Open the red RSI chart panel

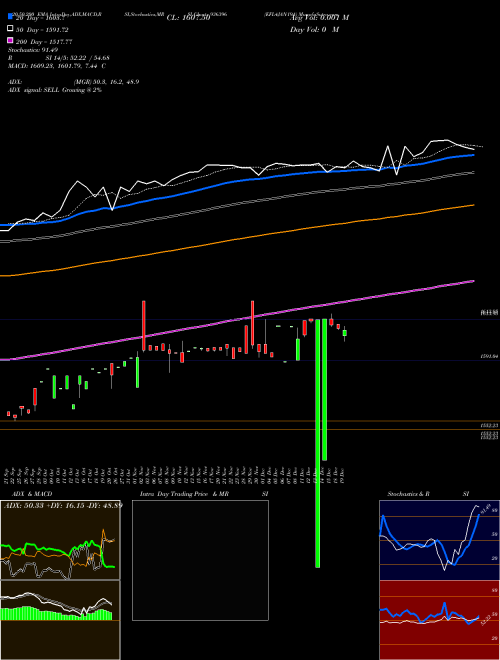pos(439,620)
